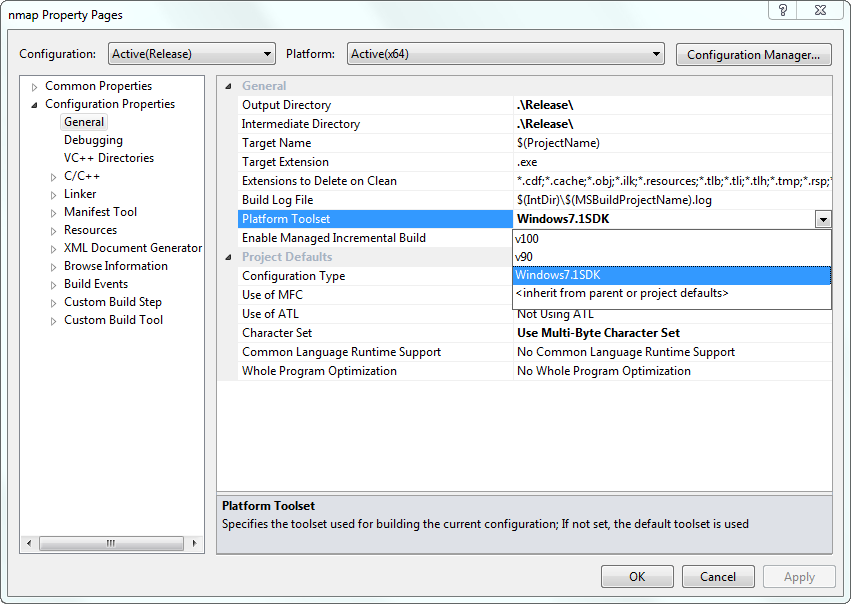Open the Configuration dropdown

[192, 54]
